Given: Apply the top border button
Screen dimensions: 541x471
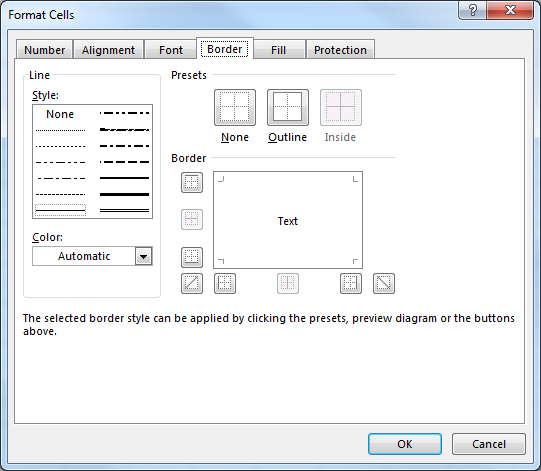Looking at the screenshot, I should point(192,182).
